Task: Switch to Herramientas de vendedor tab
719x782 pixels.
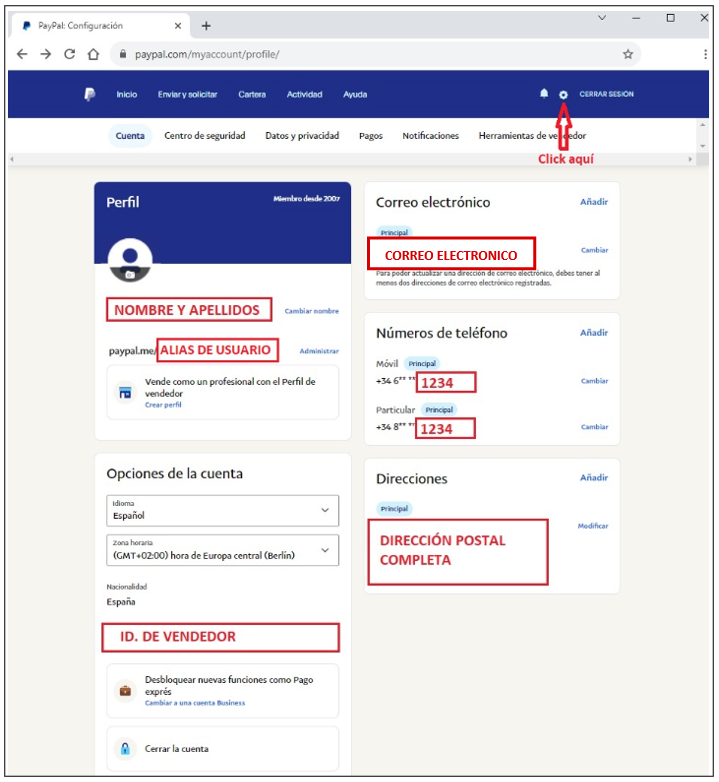Action: click(x=532, y=136)
